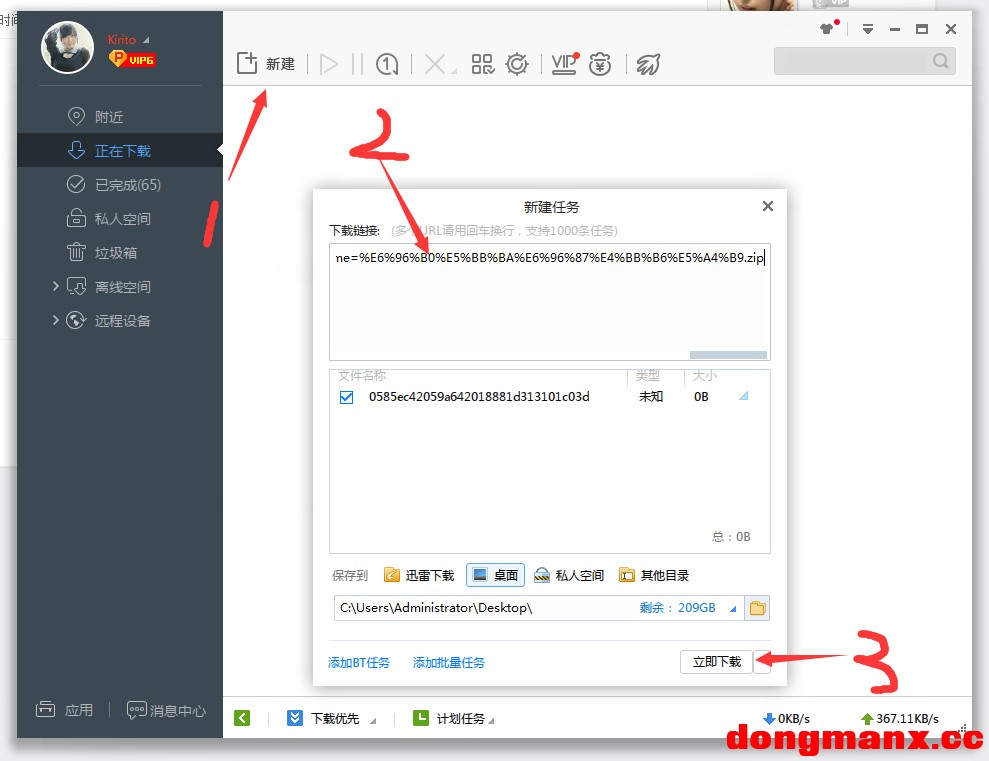The image size is (989, 761).
Task: Open 垃圾箱 in the sidebar
Action: [x=115, y=253]
